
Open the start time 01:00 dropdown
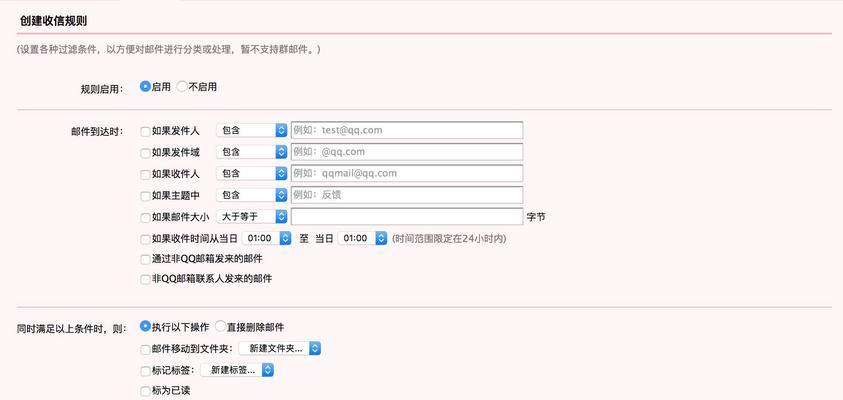coord(267,238)
